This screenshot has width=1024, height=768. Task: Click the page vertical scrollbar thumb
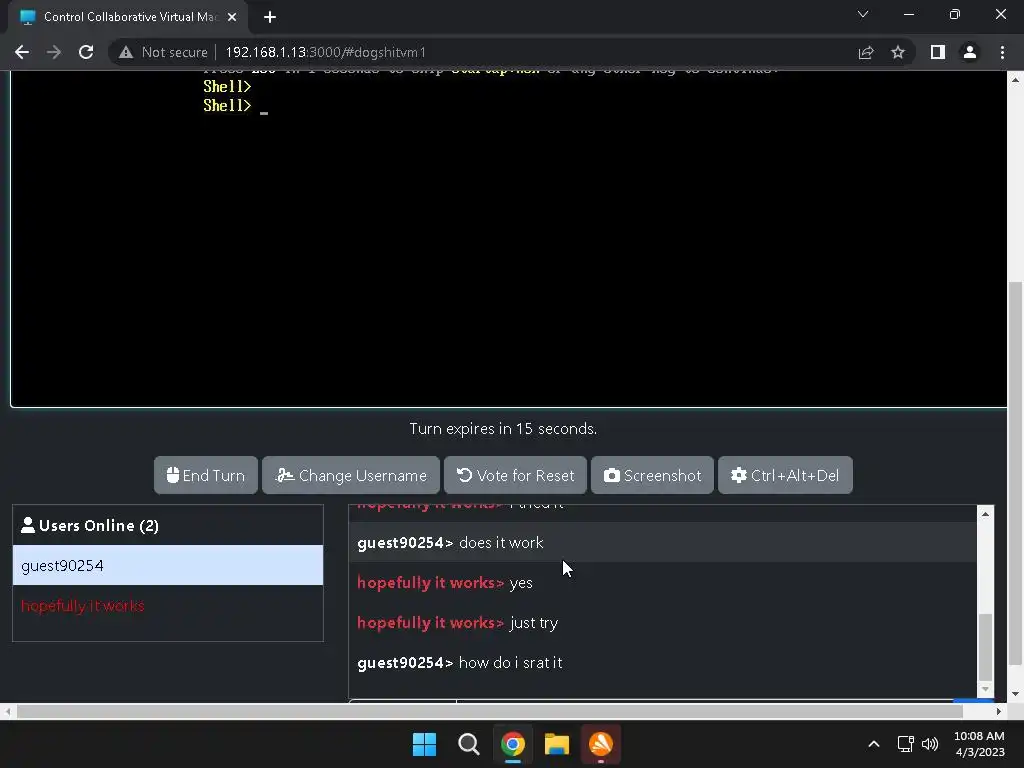(x=1016, y=473)
